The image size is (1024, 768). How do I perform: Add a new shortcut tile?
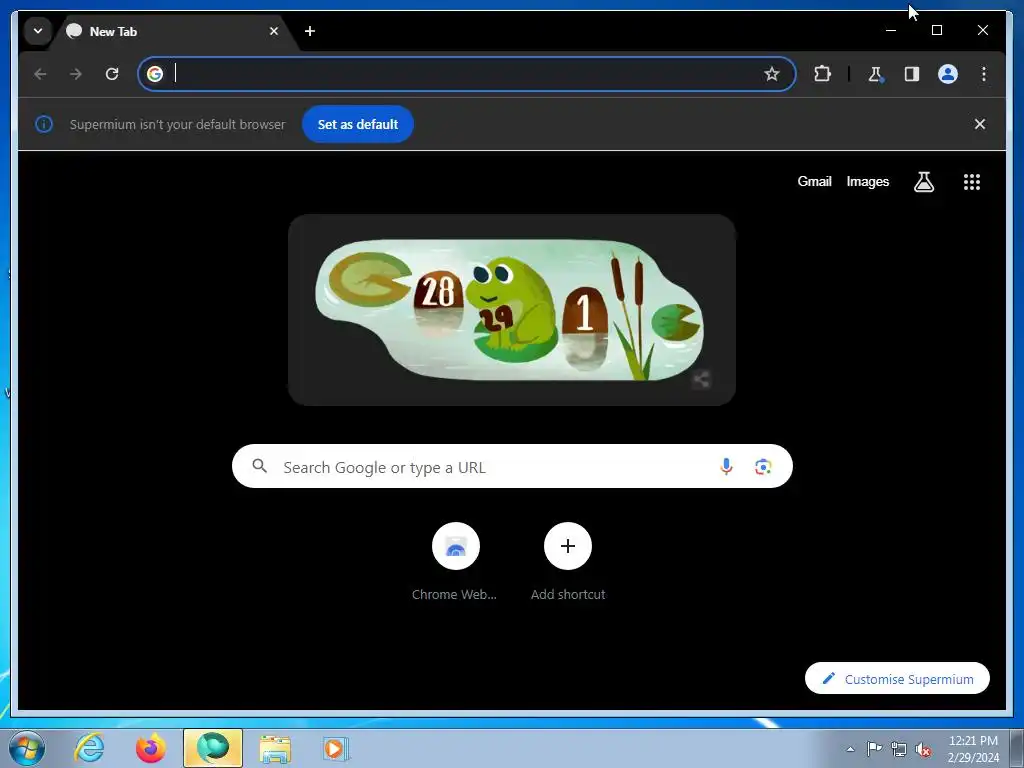click(x=568, y=546)
